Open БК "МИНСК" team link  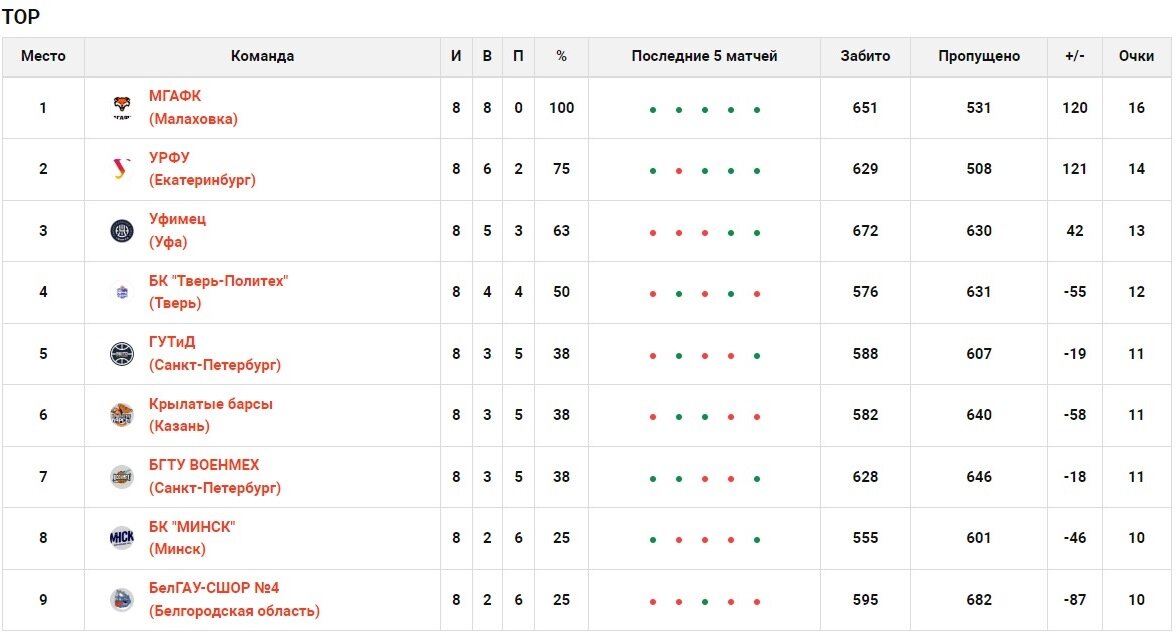(x=191, y=538)
